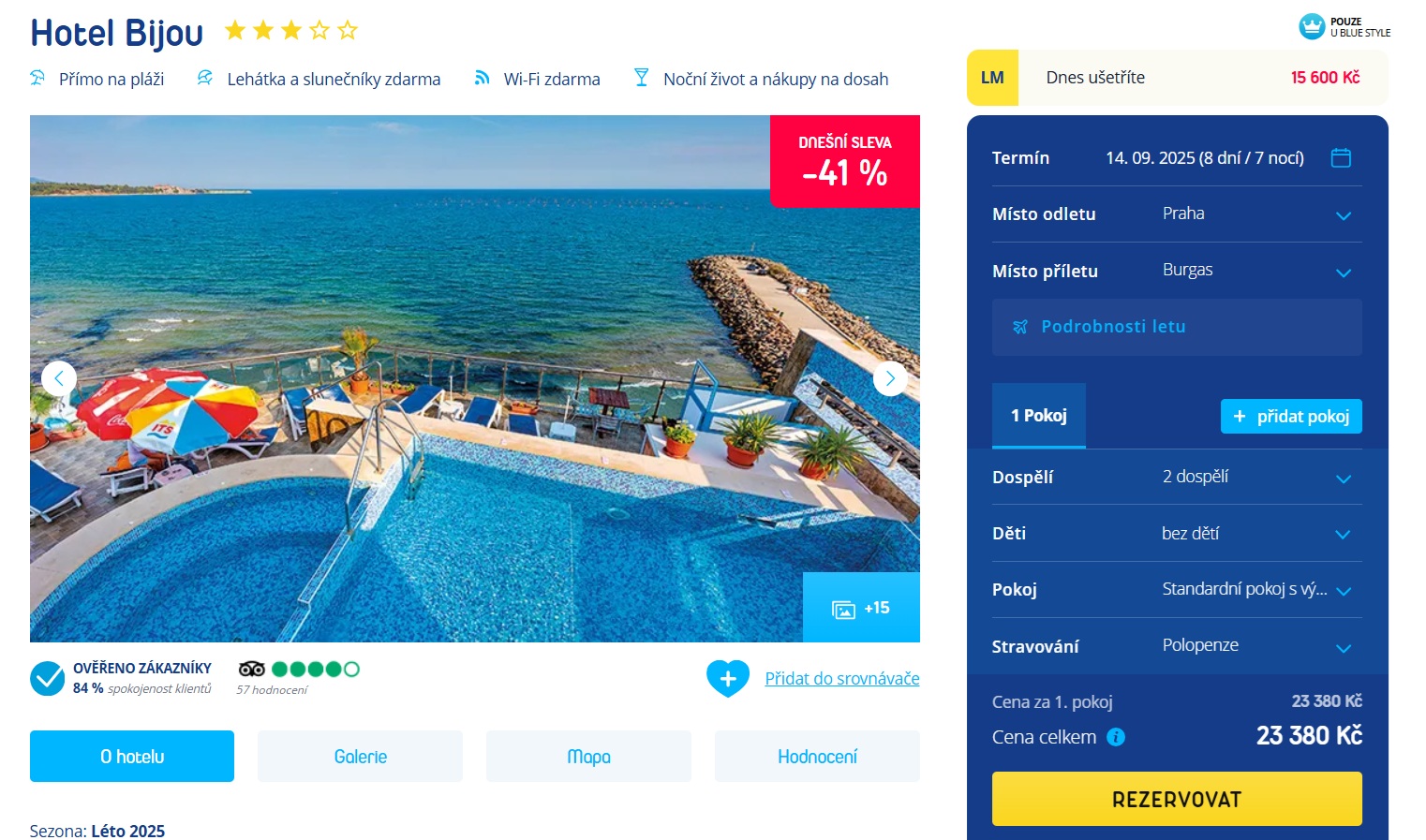Open the info icon beside Cena celkem

pyautogui.click(x=1116, y=737)
